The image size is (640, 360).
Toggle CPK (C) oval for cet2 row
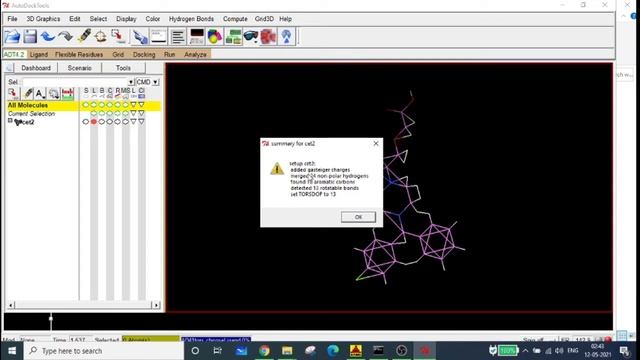pos(109,122)
